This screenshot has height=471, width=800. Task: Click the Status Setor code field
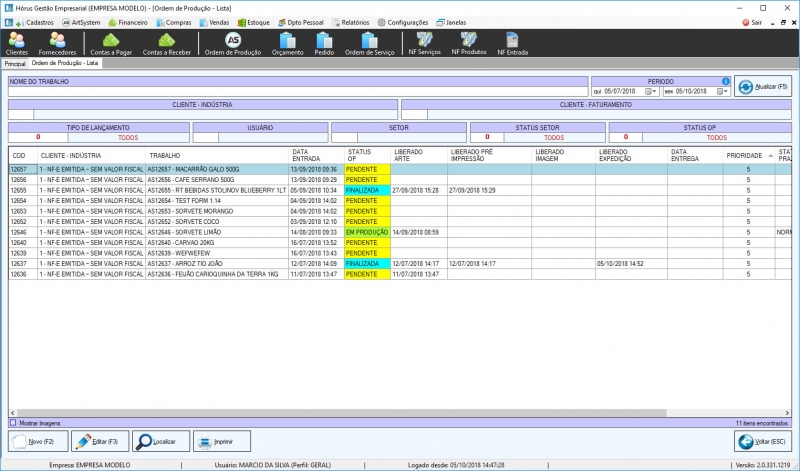coord(487,137)
